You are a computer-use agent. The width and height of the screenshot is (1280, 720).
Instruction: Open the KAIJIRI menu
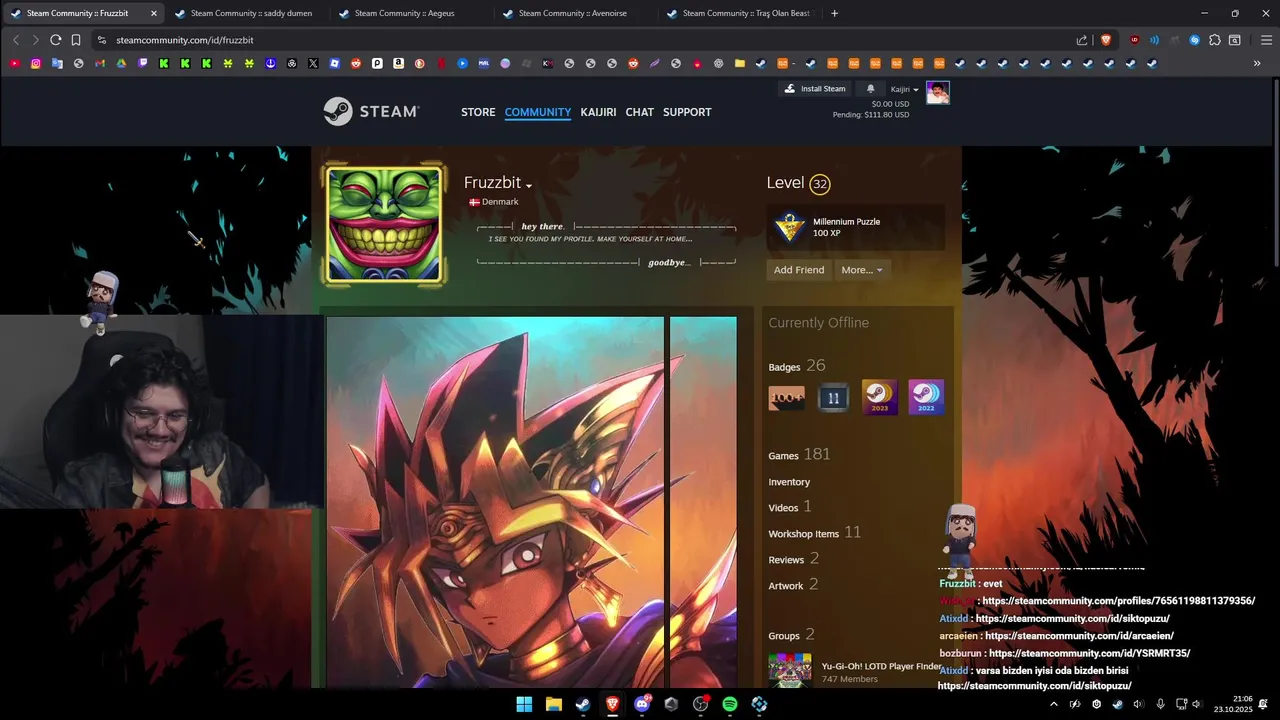point(598,112)
